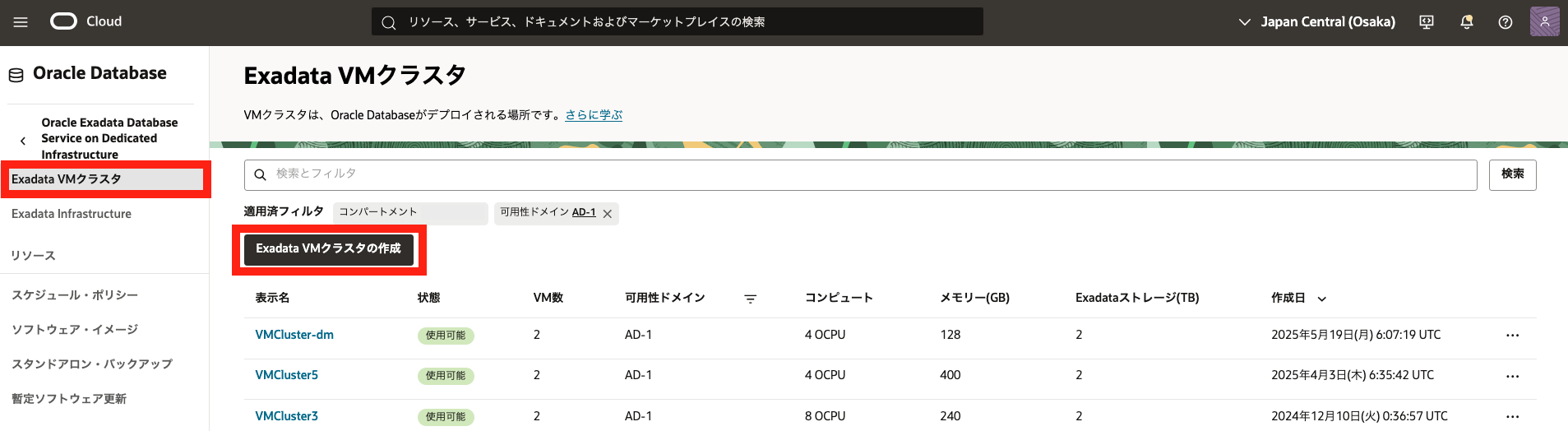
Task: Click the Exadata VMクラスタの作成 button
Action: coord(328,248)
